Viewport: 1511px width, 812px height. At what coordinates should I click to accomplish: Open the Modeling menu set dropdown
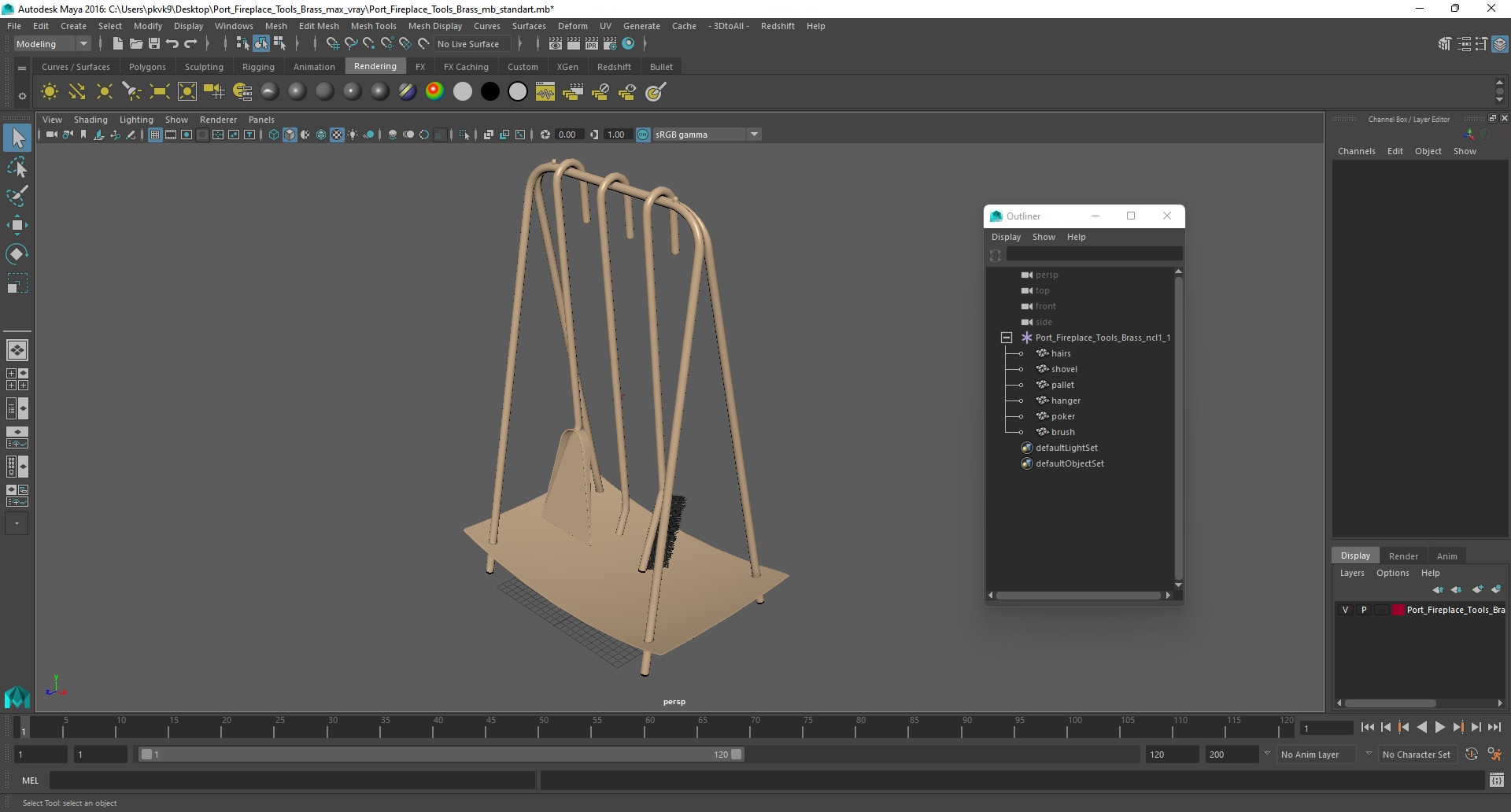(52, 44)
